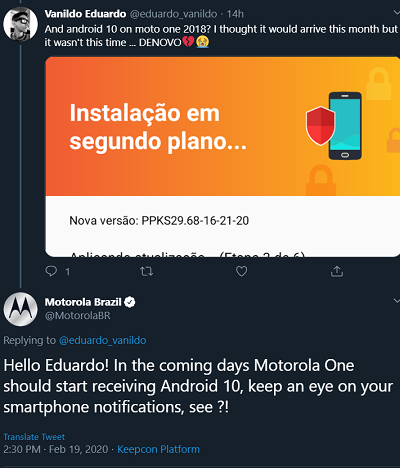The width and height of the screenshot is (400, 468).
Task: Click the reply speech bubble icon
Action: (51, 271)
